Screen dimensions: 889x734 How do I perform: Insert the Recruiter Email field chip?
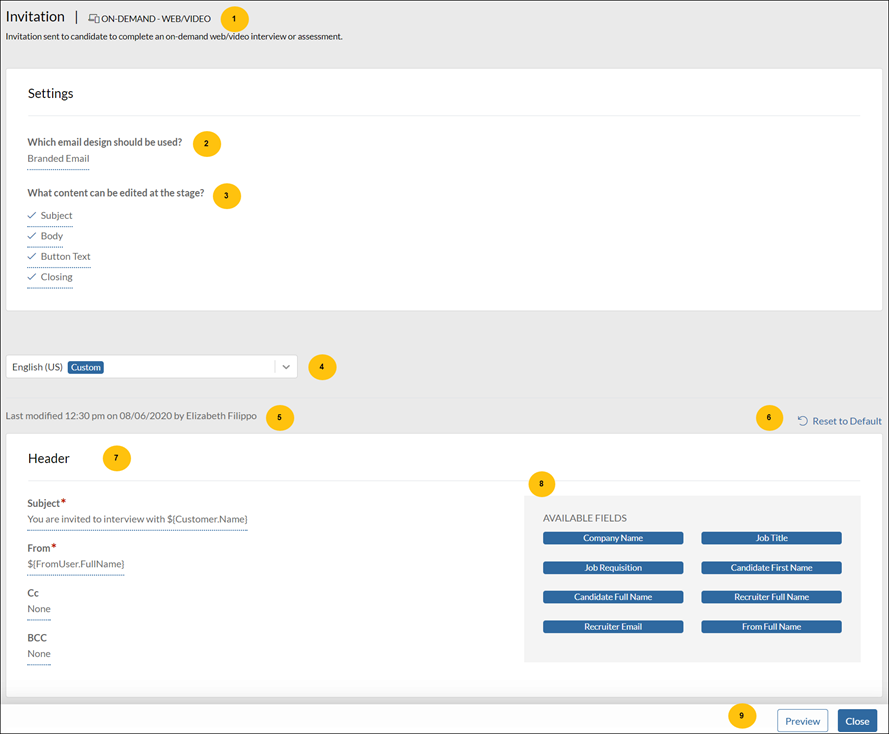pos(613,627)
